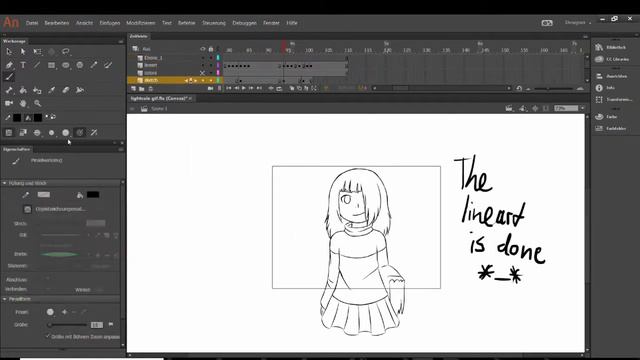Select the Eraser tool
The width and height of the screenshot is (640, 360).
(x=66, y=90)
